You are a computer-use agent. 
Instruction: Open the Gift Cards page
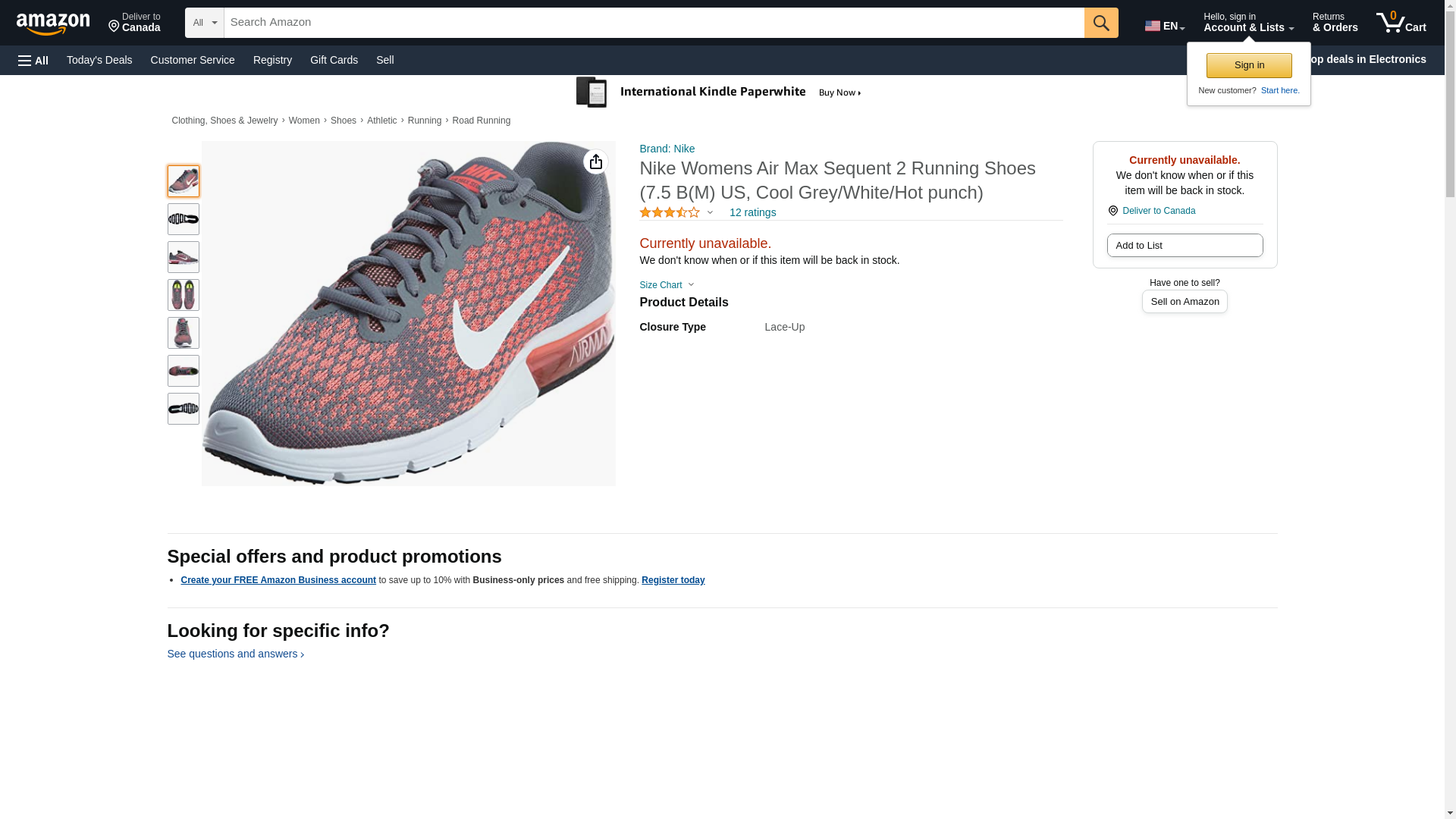(334, 60)
